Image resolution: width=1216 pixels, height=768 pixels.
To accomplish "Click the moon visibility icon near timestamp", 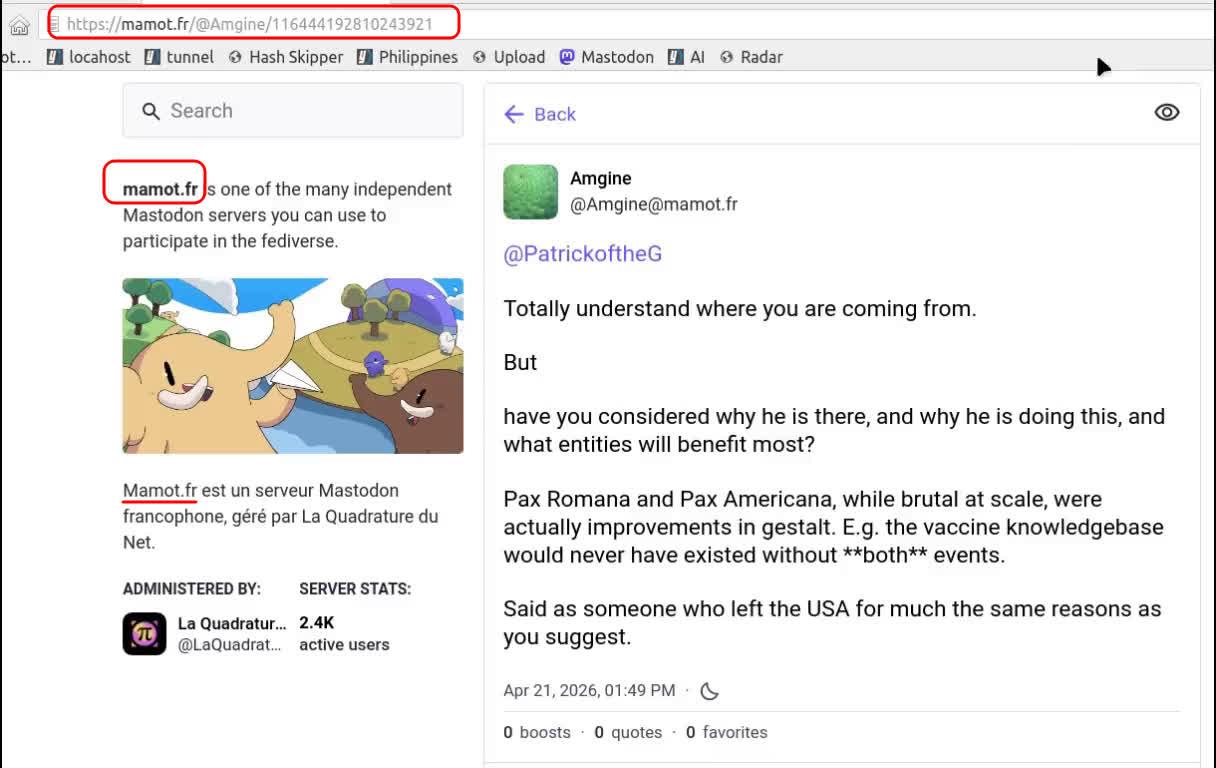I will tap(709, 691).
